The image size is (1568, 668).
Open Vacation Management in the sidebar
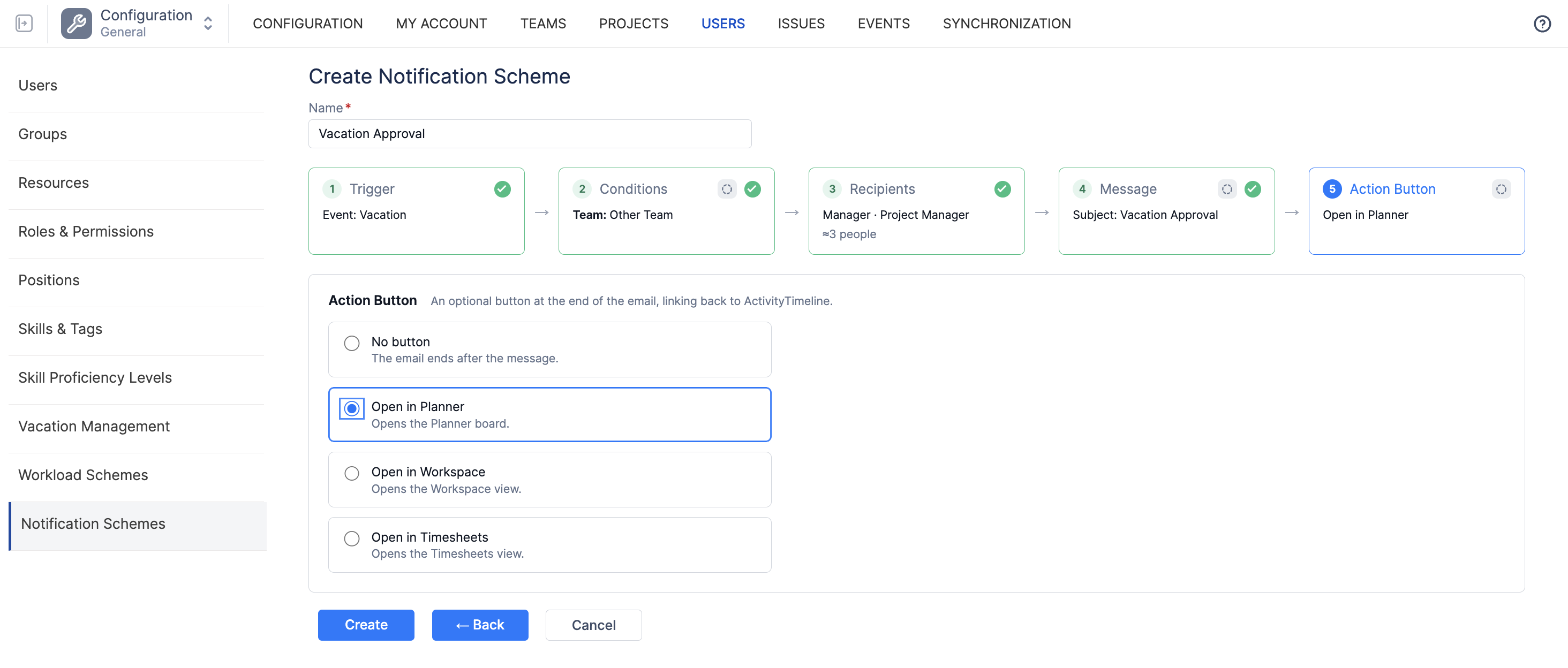[137, 427]
